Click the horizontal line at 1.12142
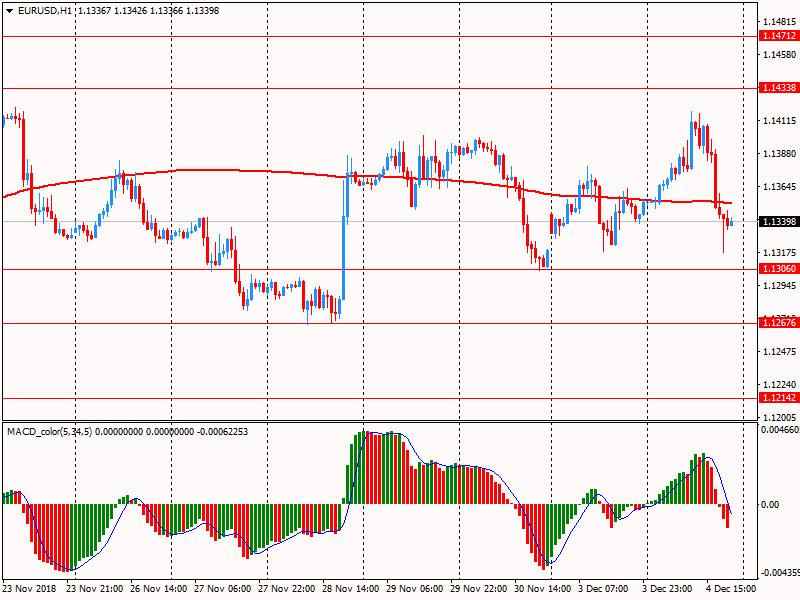The image size is (800, 600). (400, 397)
